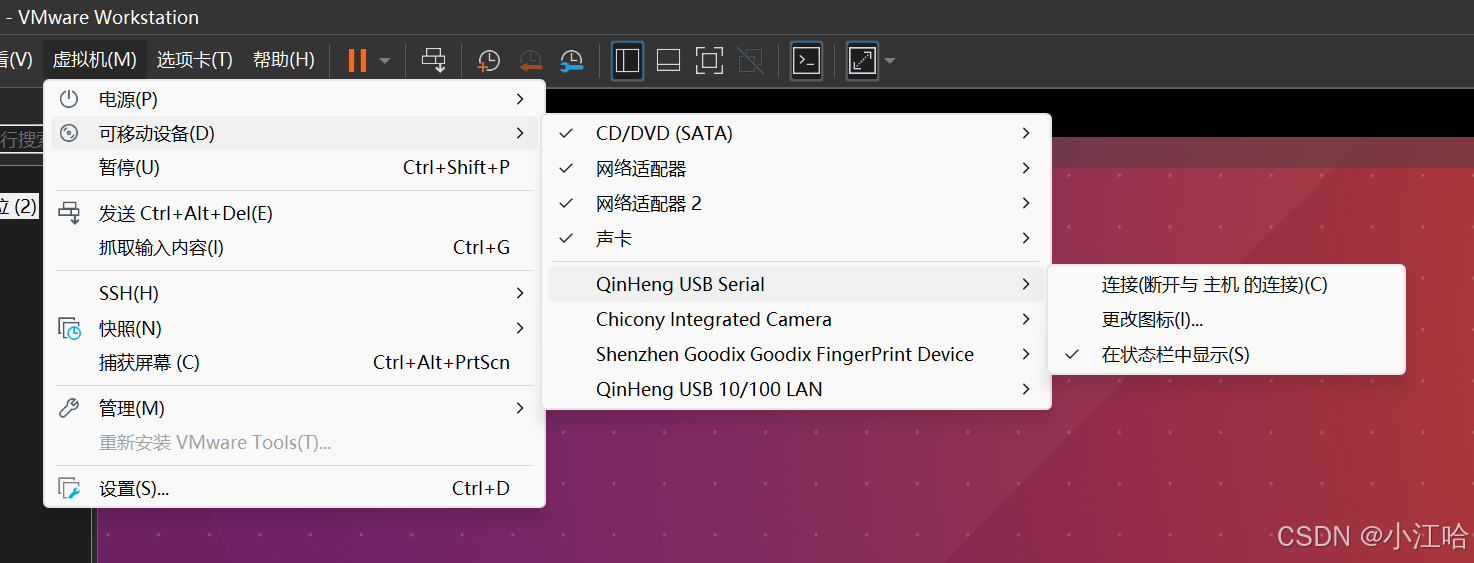Viewport: 1474px width, 563px height.
Task: Open the stretch display dropdown arrow
Action: (889, 61)
